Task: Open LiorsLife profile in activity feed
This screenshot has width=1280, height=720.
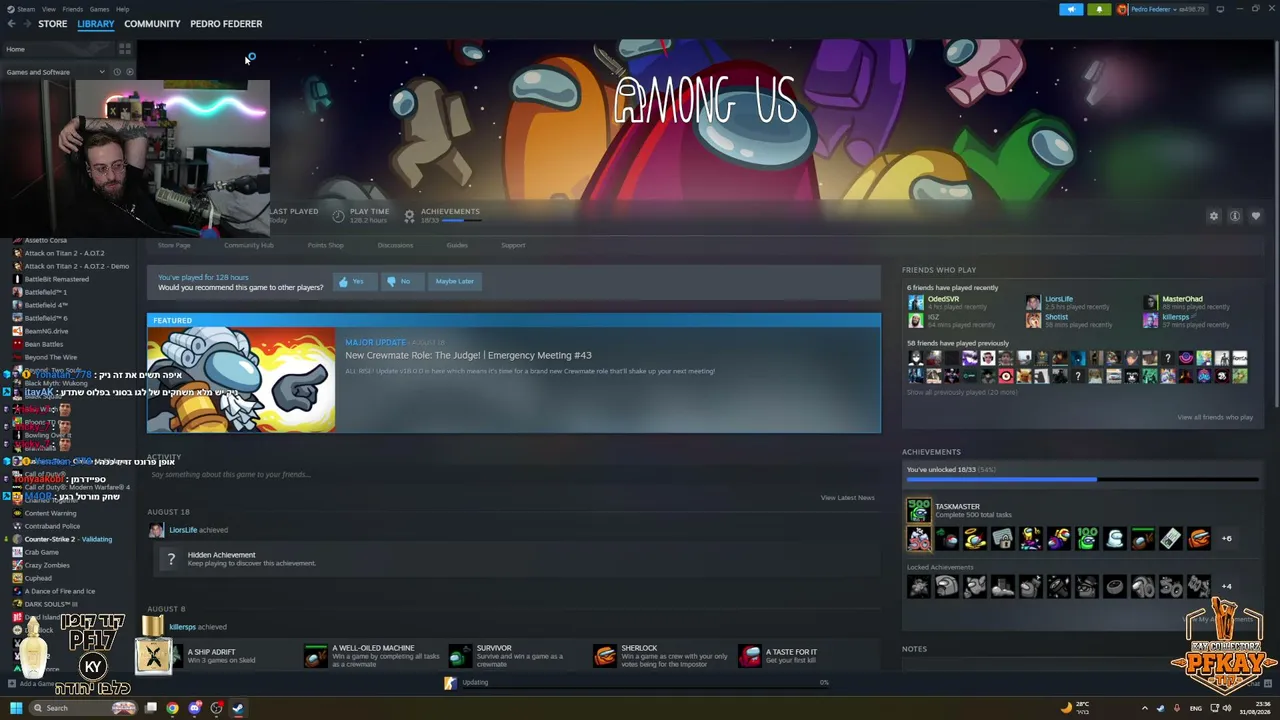Action: click(x=183, y=530)
